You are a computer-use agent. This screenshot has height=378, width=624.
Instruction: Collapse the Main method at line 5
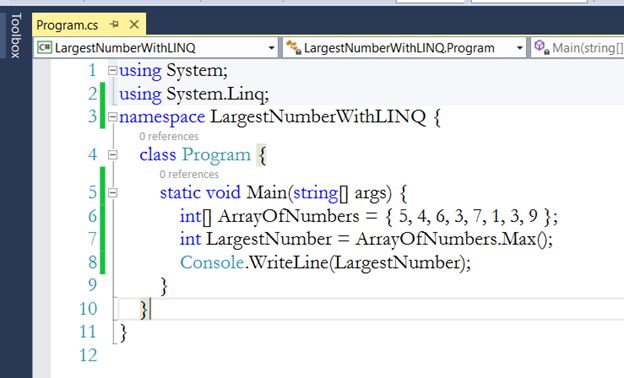[x=113, y=193]
